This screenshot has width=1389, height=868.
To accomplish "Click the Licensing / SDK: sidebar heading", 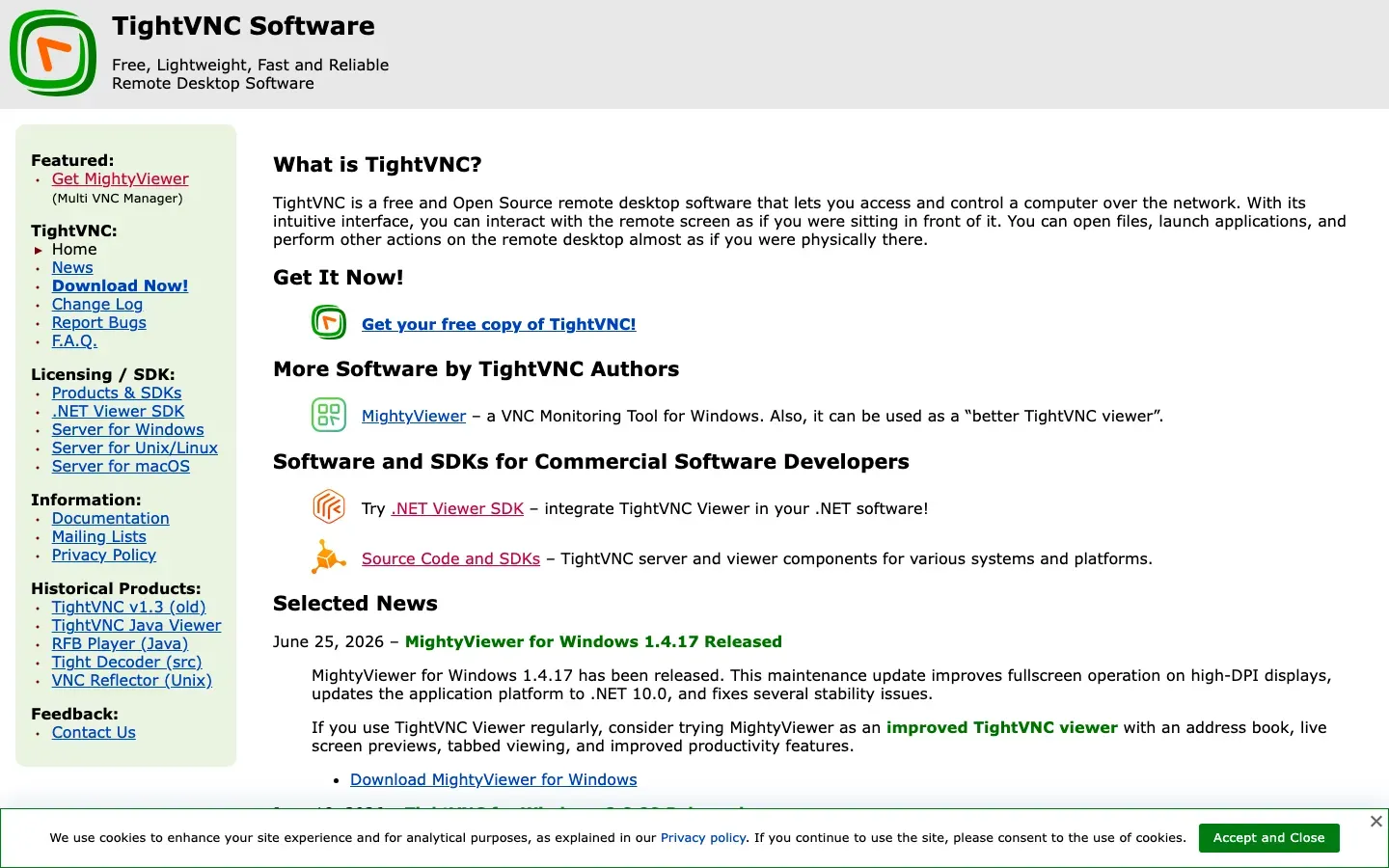I will click(103, 374).
